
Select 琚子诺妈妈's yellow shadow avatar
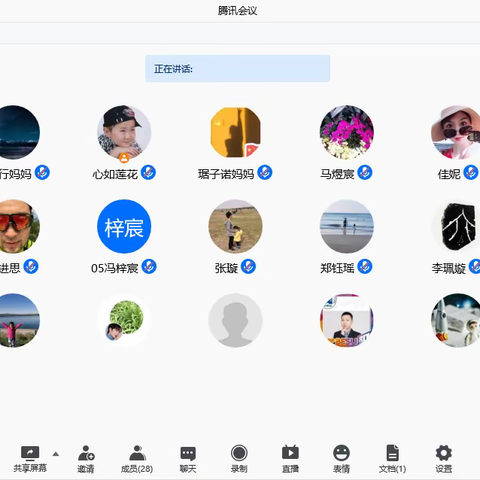(x=235, y=132)
